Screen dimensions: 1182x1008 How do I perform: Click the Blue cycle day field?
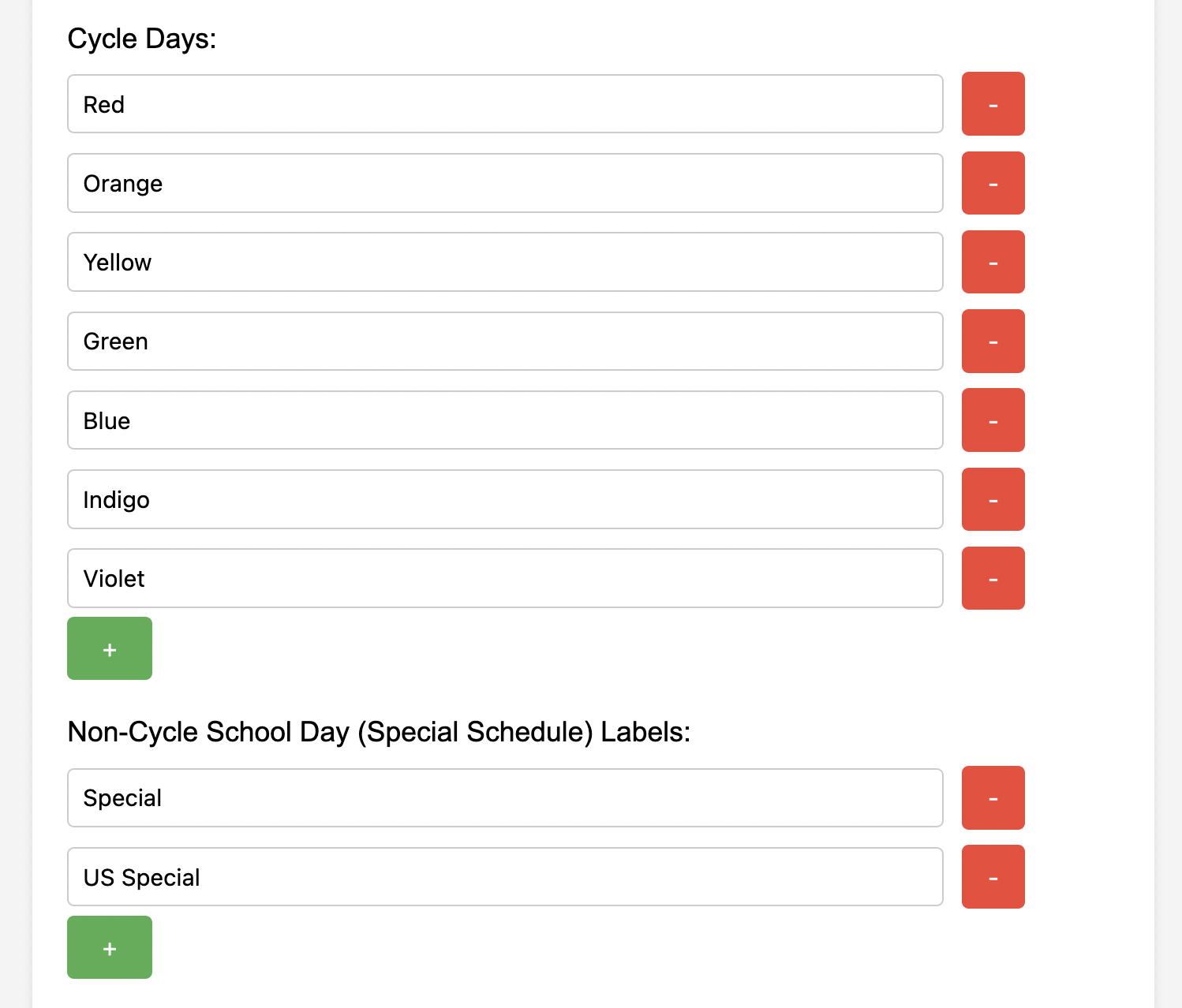point(505,420)
